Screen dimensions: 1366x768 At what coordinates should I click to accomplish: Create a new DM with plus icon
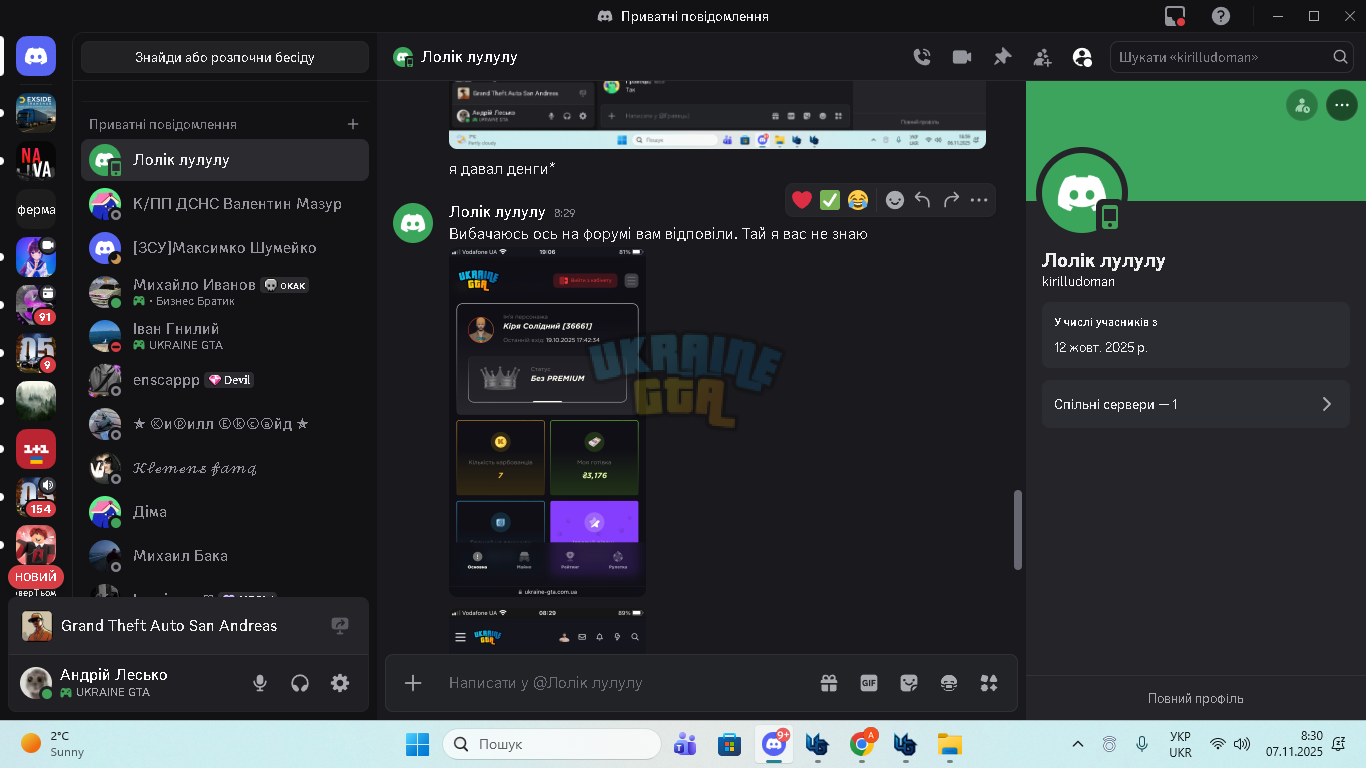pyautogui.click(x=353, y=124)
